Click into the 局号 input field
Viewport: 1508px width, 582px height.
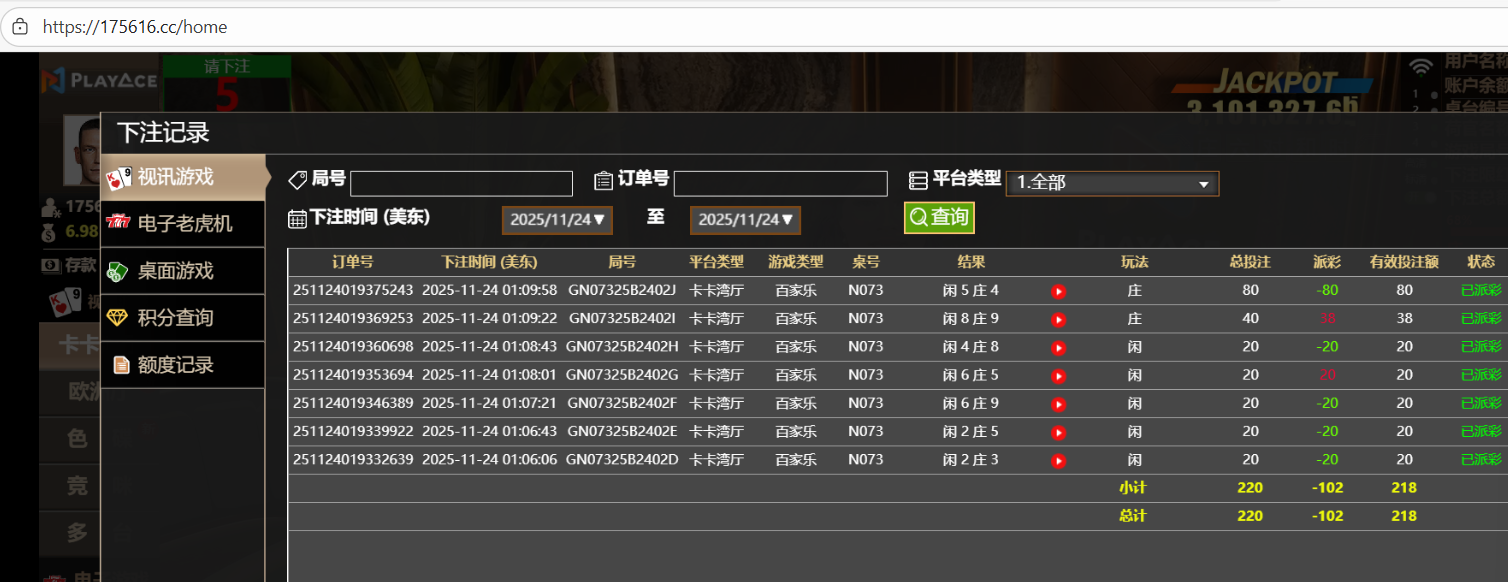point(461,184)
